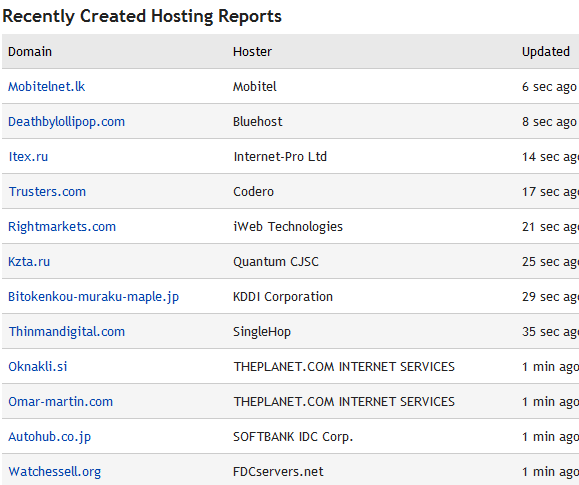Click the Itex.ru domain link
Screen dimensions: 579x485
28,157
